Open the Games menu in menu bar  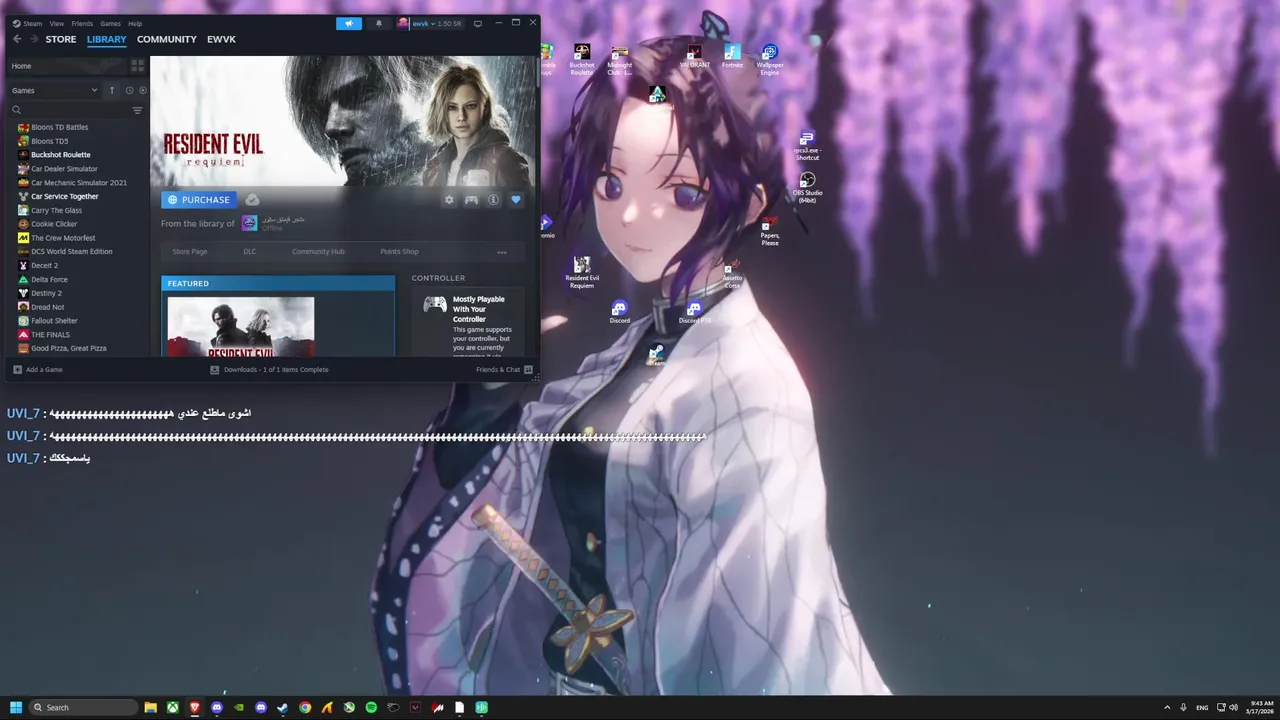pyautogui.click(x=110, y=23)
